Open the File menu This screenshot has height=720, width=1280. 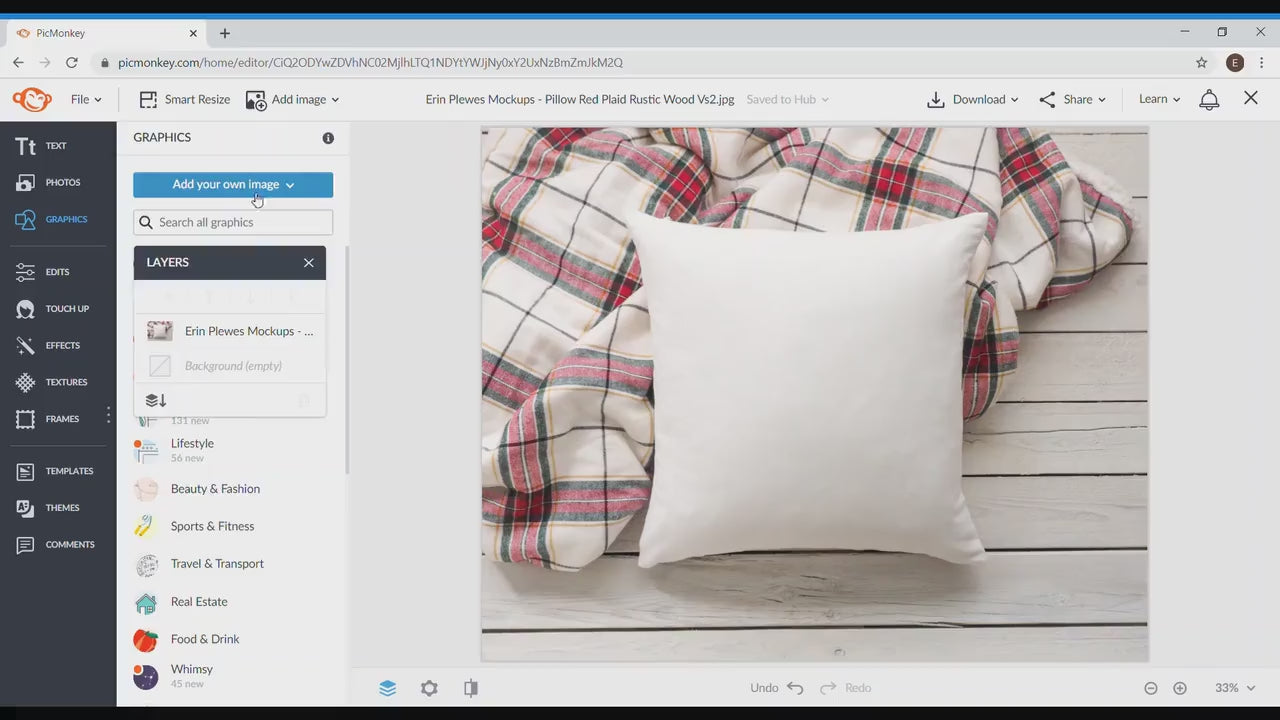click(86, 99)
